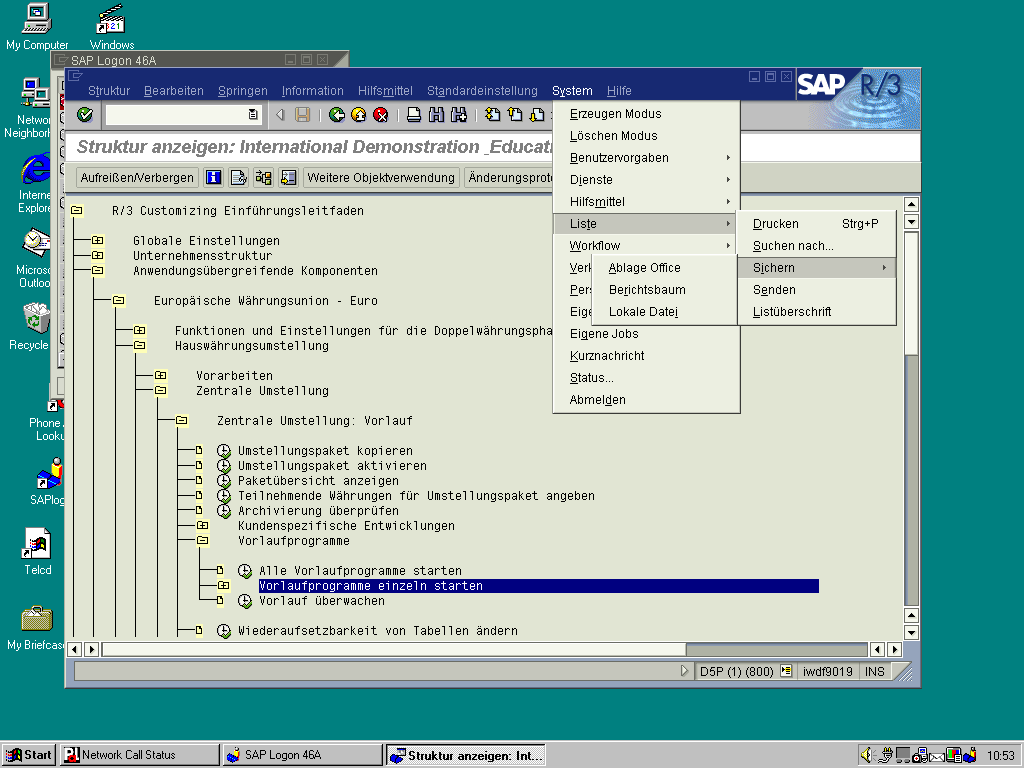
Task: Click the Weitere Objektverwendung button
Action: [381, 178]
